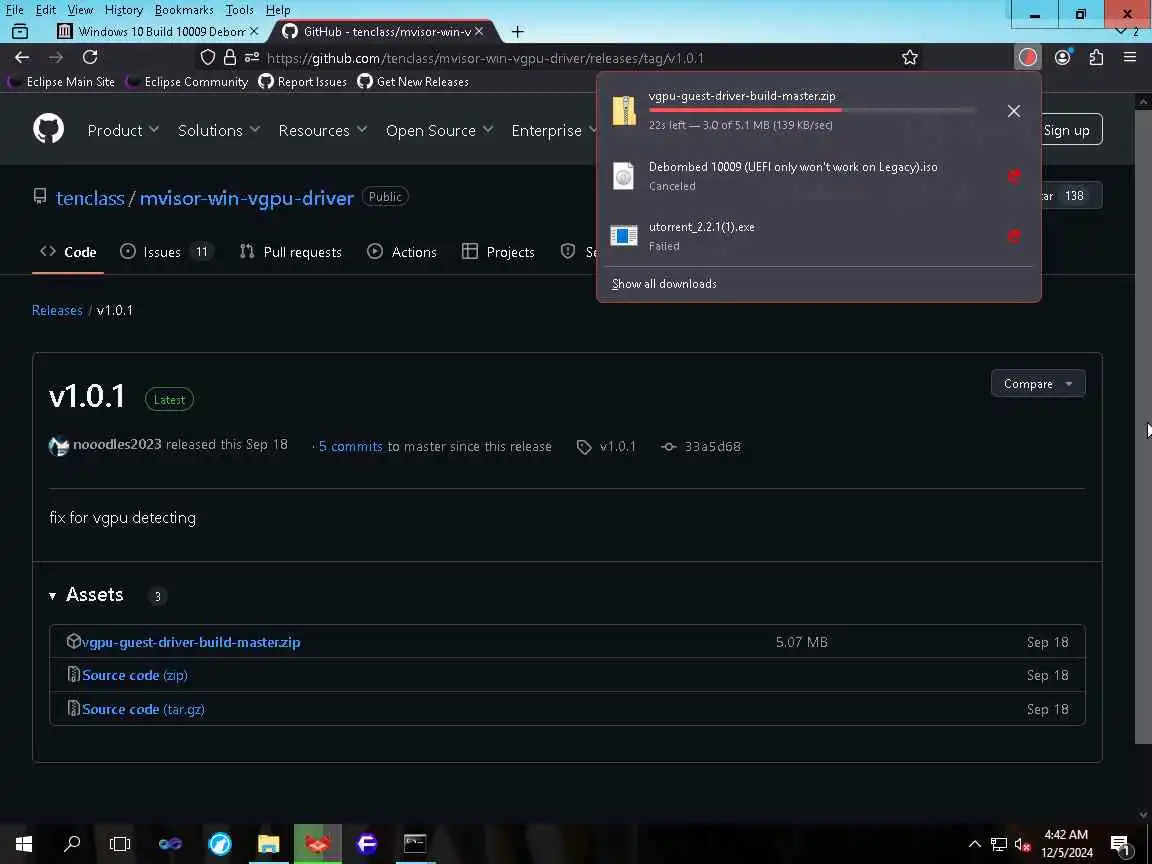This screenshot has height=864, width=1152.
Task: Click the download progress bar for the zip
Action: tap(813, 110)
